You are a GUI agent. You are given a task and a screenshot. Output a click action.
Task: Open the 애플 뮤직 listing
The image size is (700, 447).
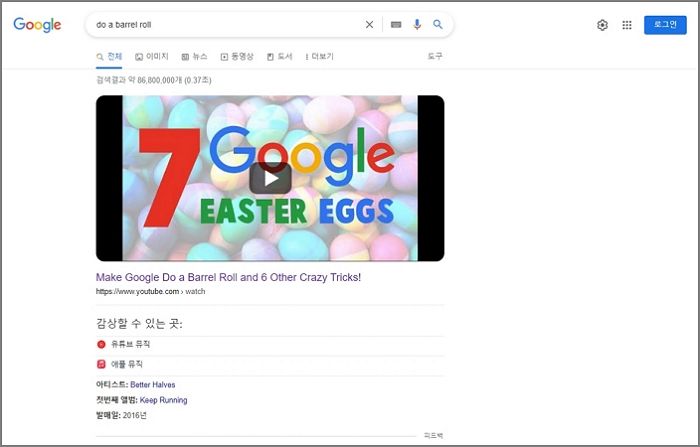click(270, 364)
